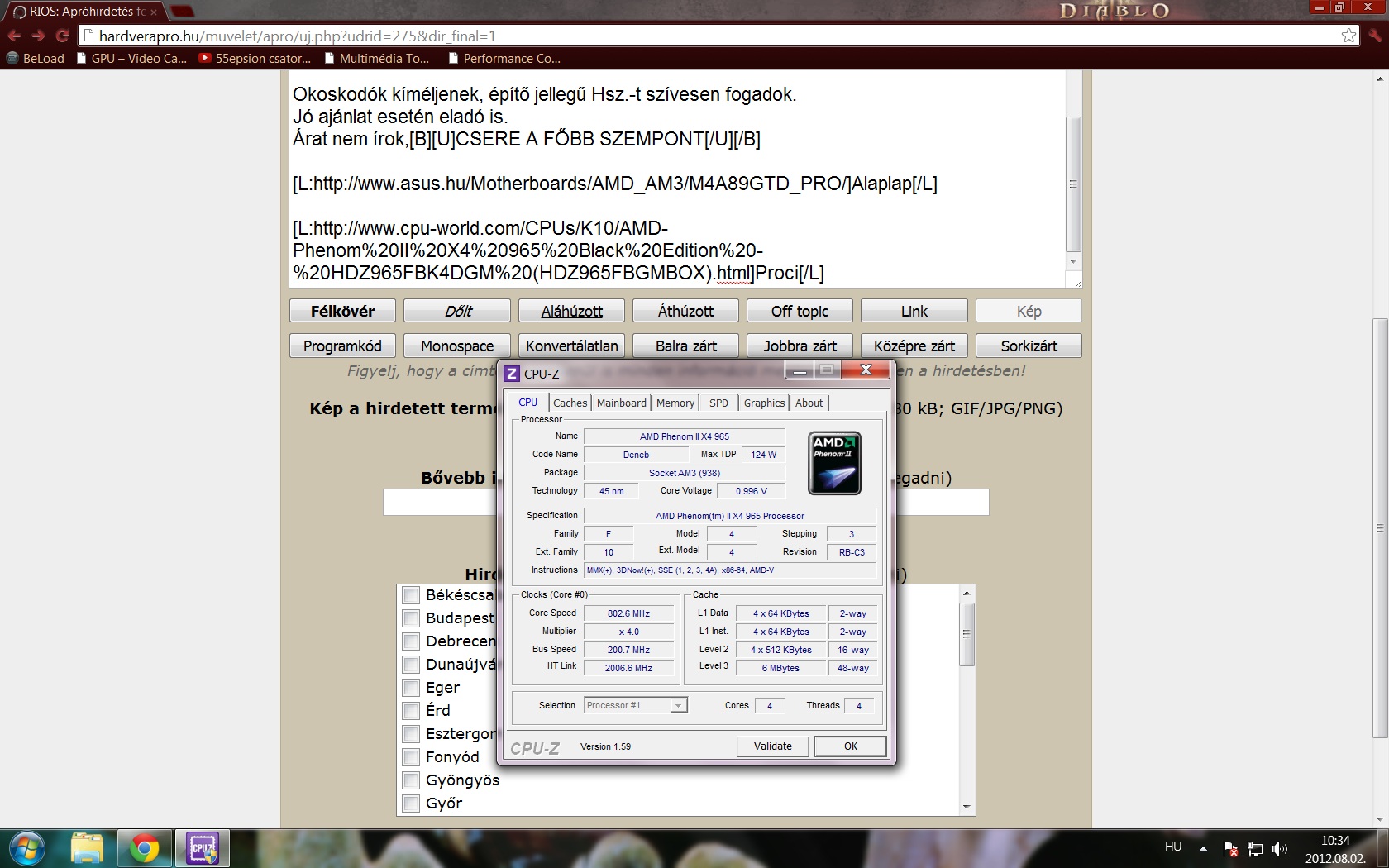Viewport: 1389px width, 868px height.
Task: Expand the Processor #1 selection dropdown
Action: 678,705
